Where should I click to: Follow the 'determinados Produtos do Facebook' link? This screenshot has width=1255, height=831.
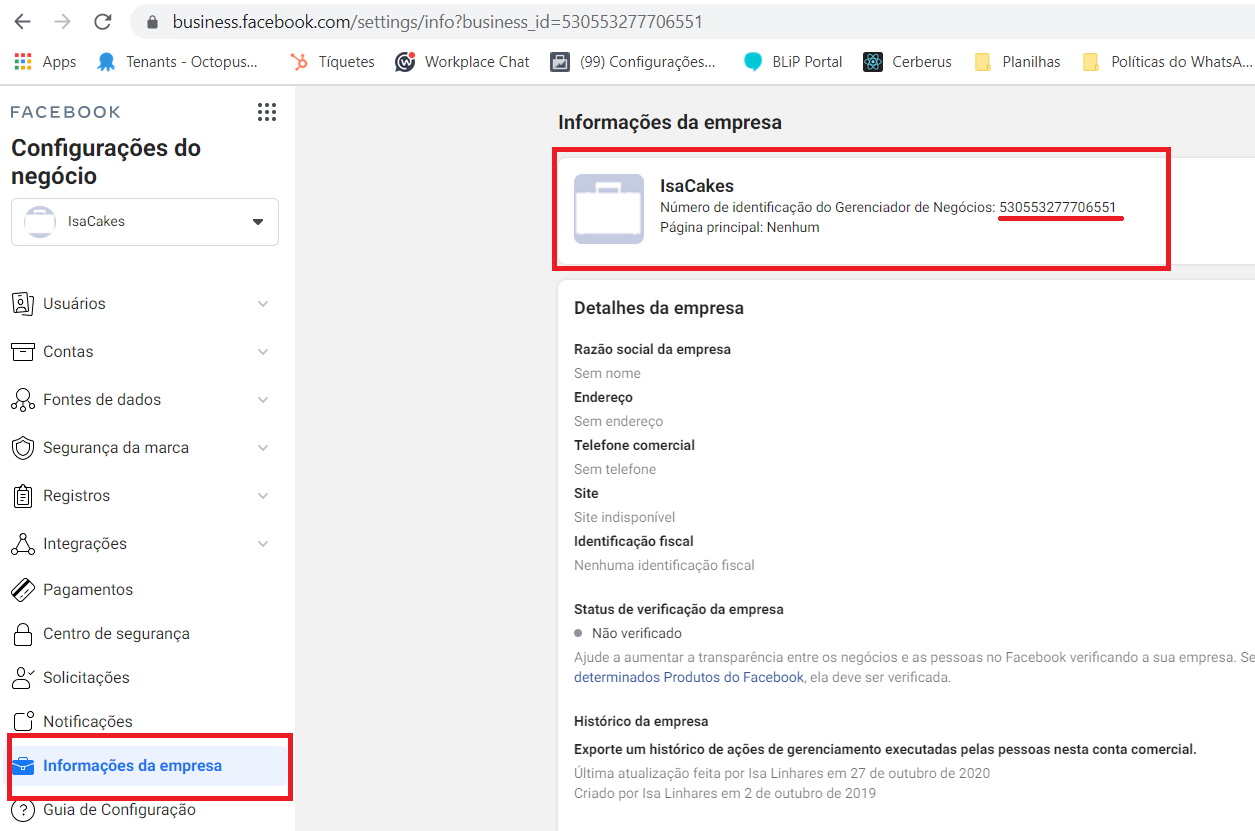689,677
